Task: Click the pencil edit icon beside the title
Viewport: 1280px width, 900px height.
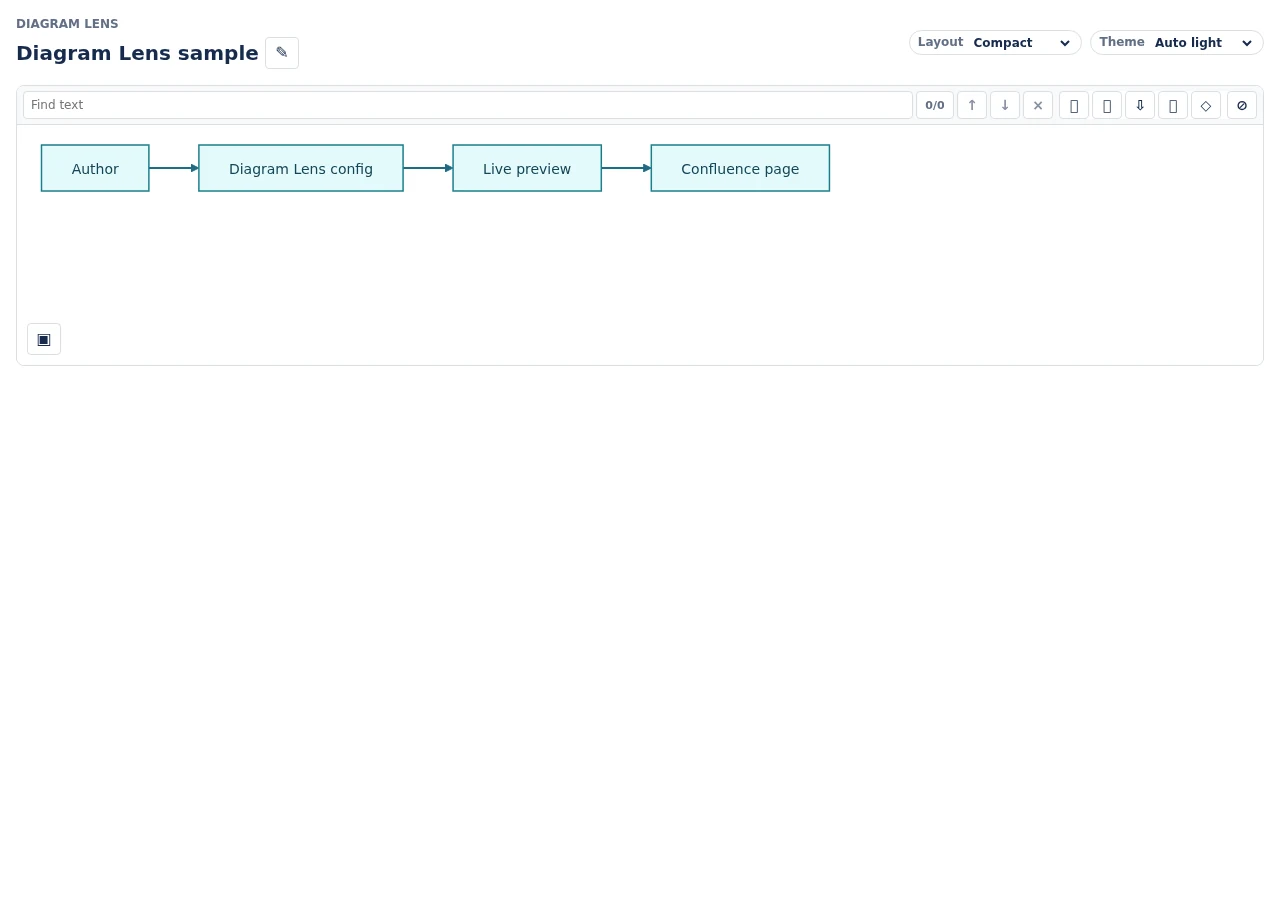Action: pos(282,53)
